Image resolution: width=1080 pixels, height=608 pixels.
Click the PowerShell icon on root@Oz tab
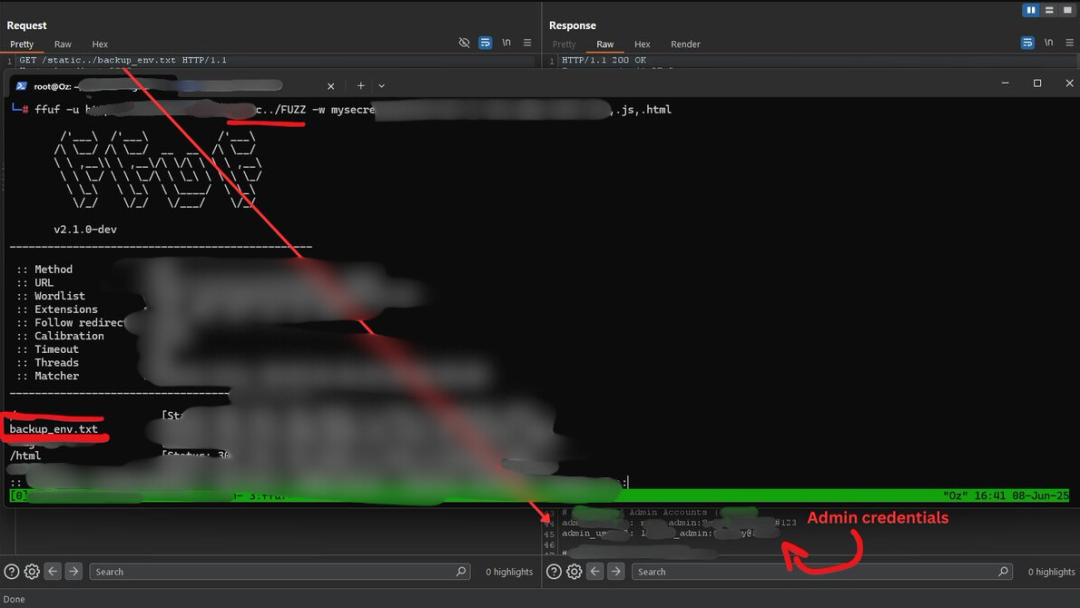[21, 86]
